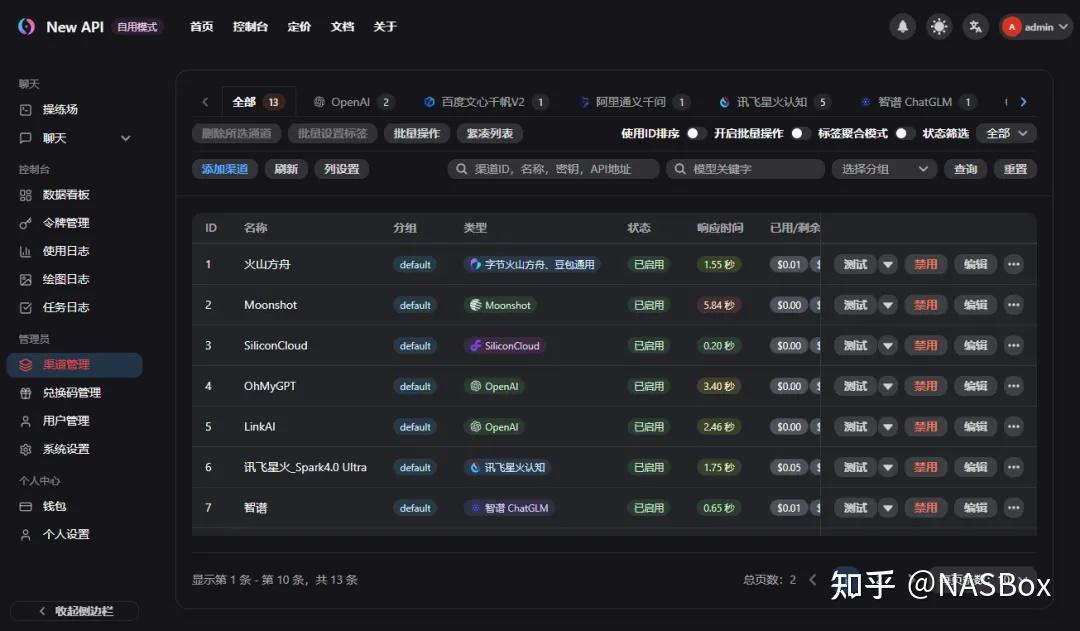Open the language translate icon

[x=975, y=27]
